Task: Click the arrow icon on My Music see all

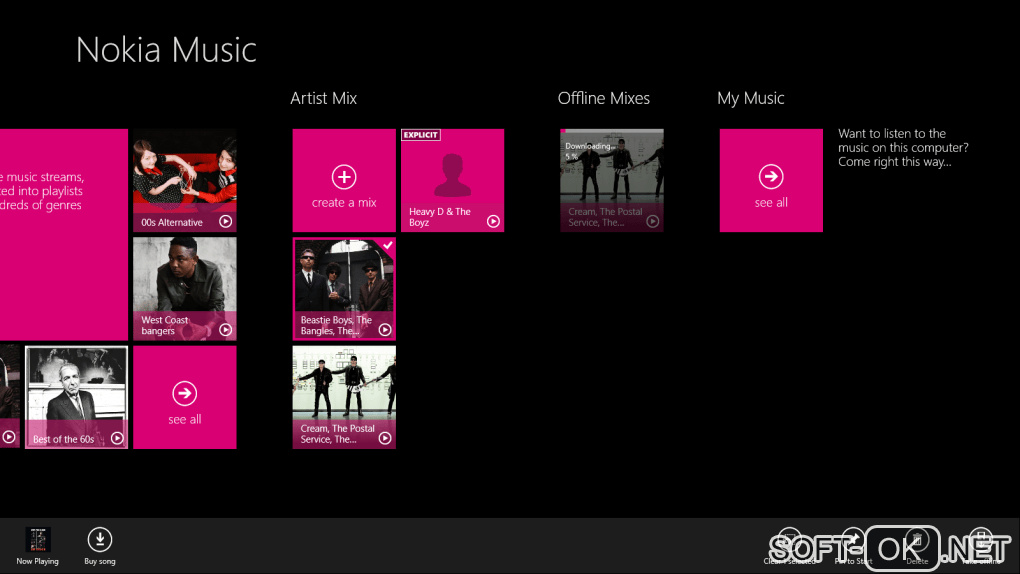Action: [771, 176]
